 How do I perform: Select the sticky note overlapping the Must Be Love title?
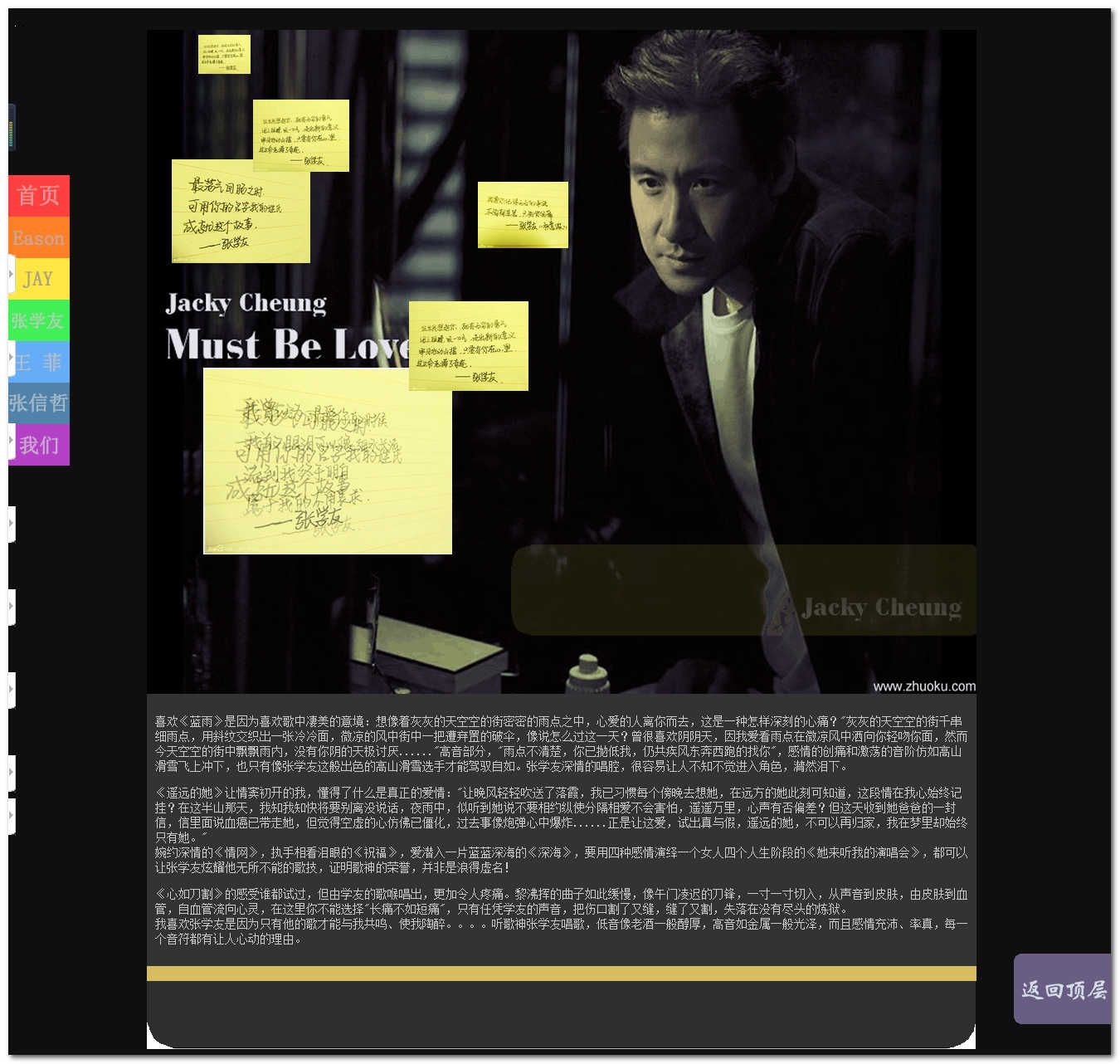pyautogui.click(x=469, y=346)
